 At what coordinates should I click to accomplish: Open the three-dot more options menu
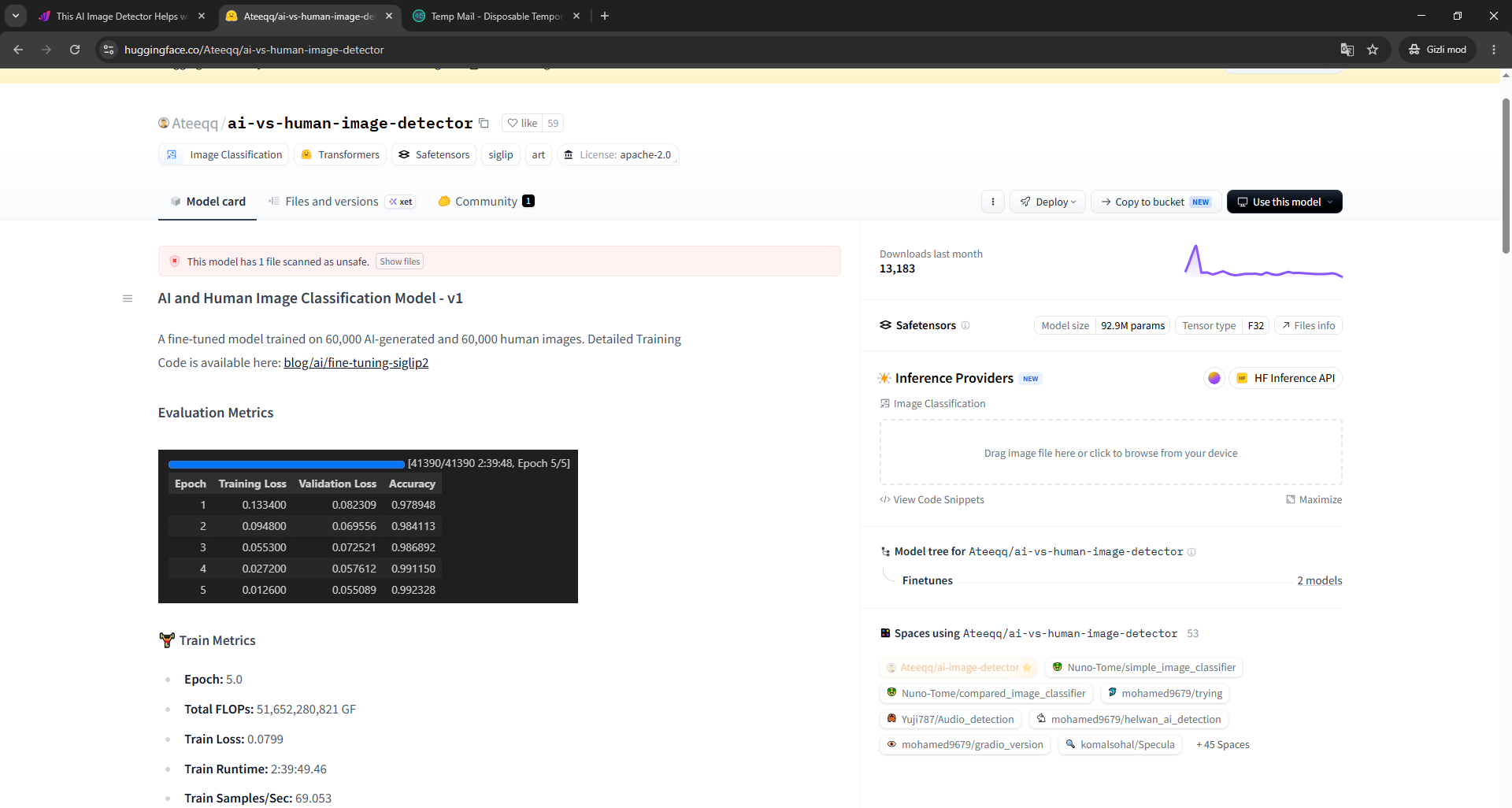click(x=993, y=202)
